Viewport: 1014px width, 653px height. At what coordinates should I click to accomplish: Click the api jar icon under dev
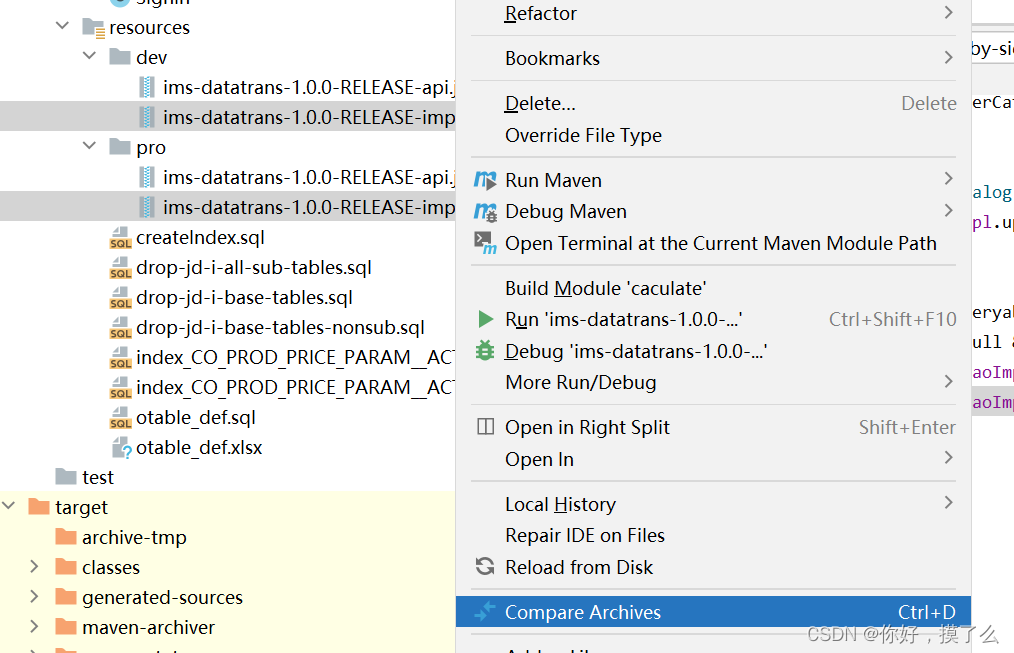point(147,87)
